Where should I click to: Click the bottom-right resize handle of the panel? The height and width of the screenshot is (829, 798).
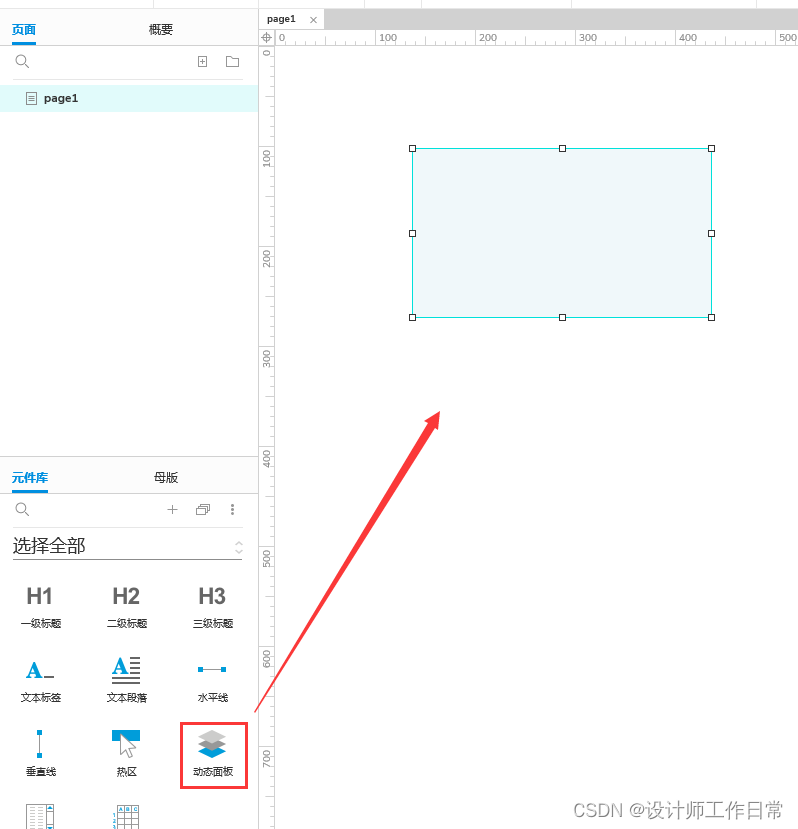point(711,317)
